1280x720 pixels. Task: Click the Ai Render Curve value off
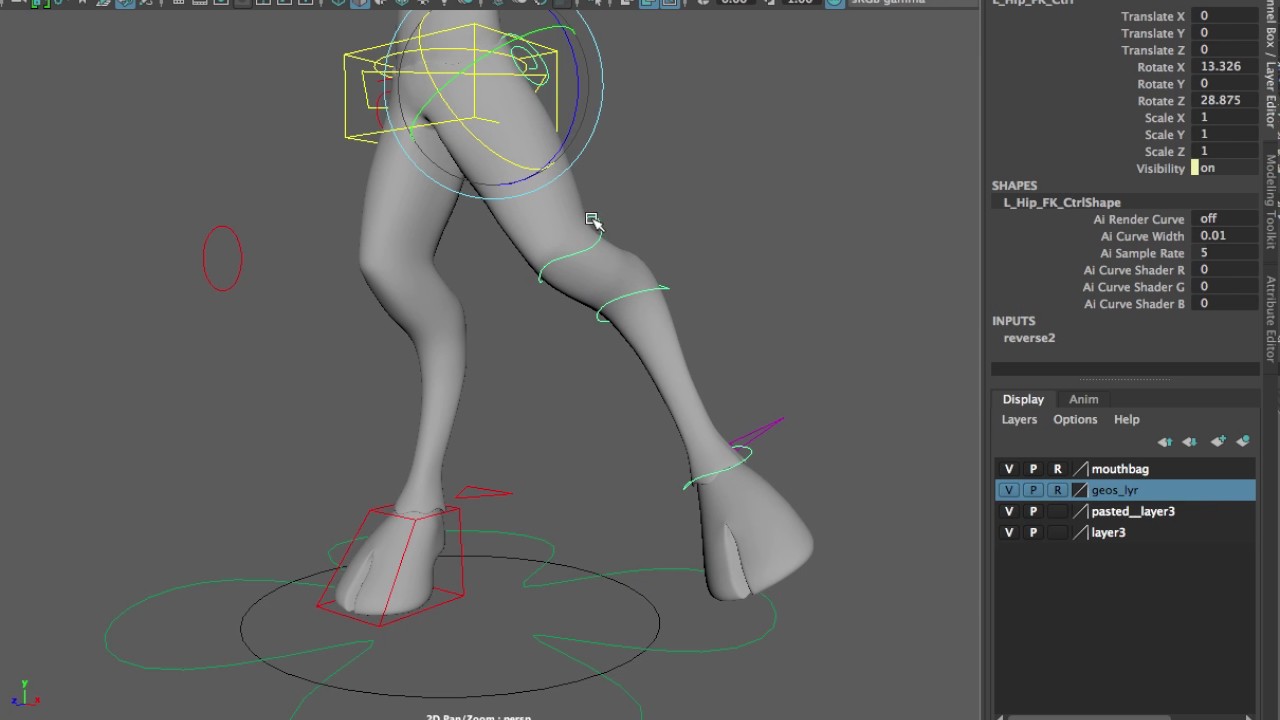point(1227,219)
